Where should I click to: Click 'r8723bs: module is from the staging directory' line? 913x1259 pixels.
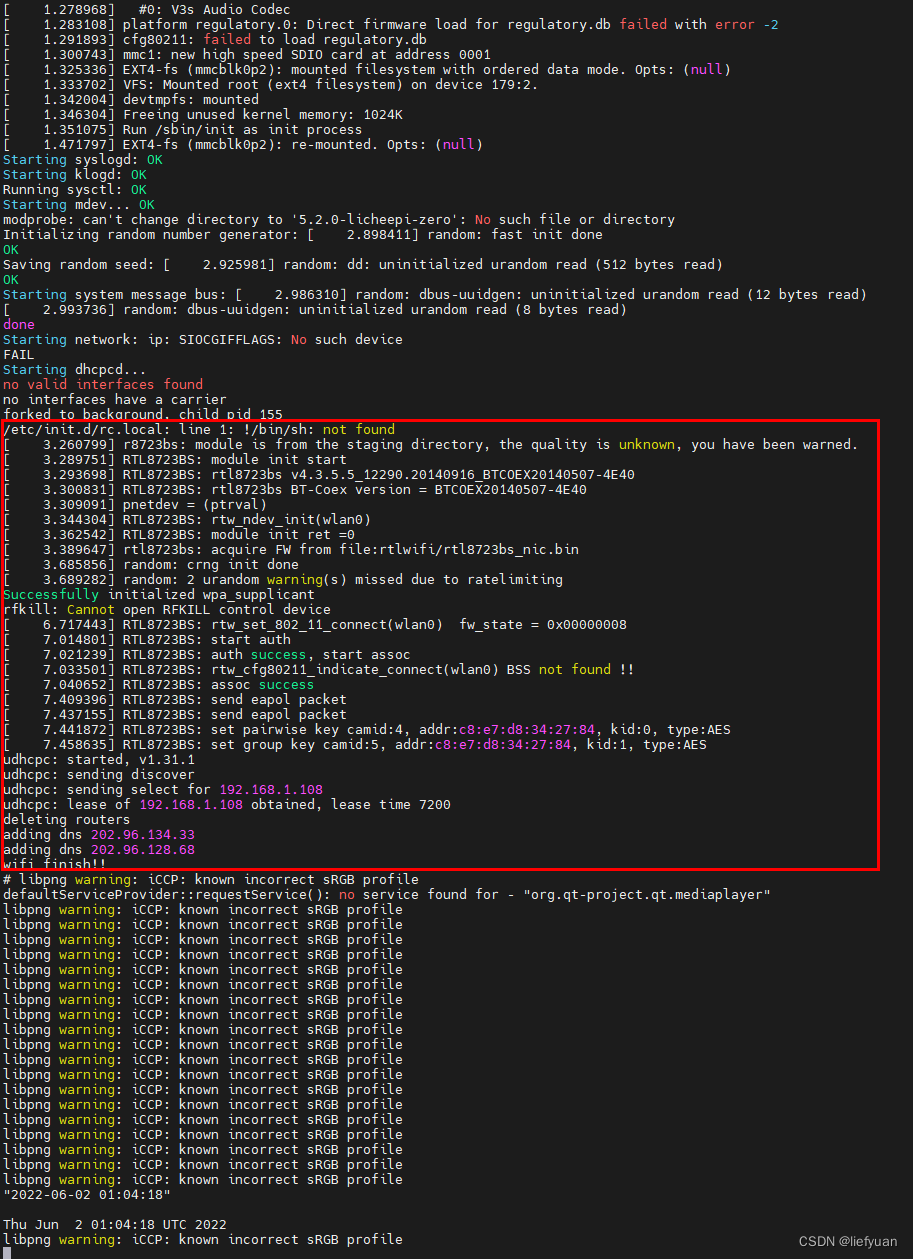(431, 444)
